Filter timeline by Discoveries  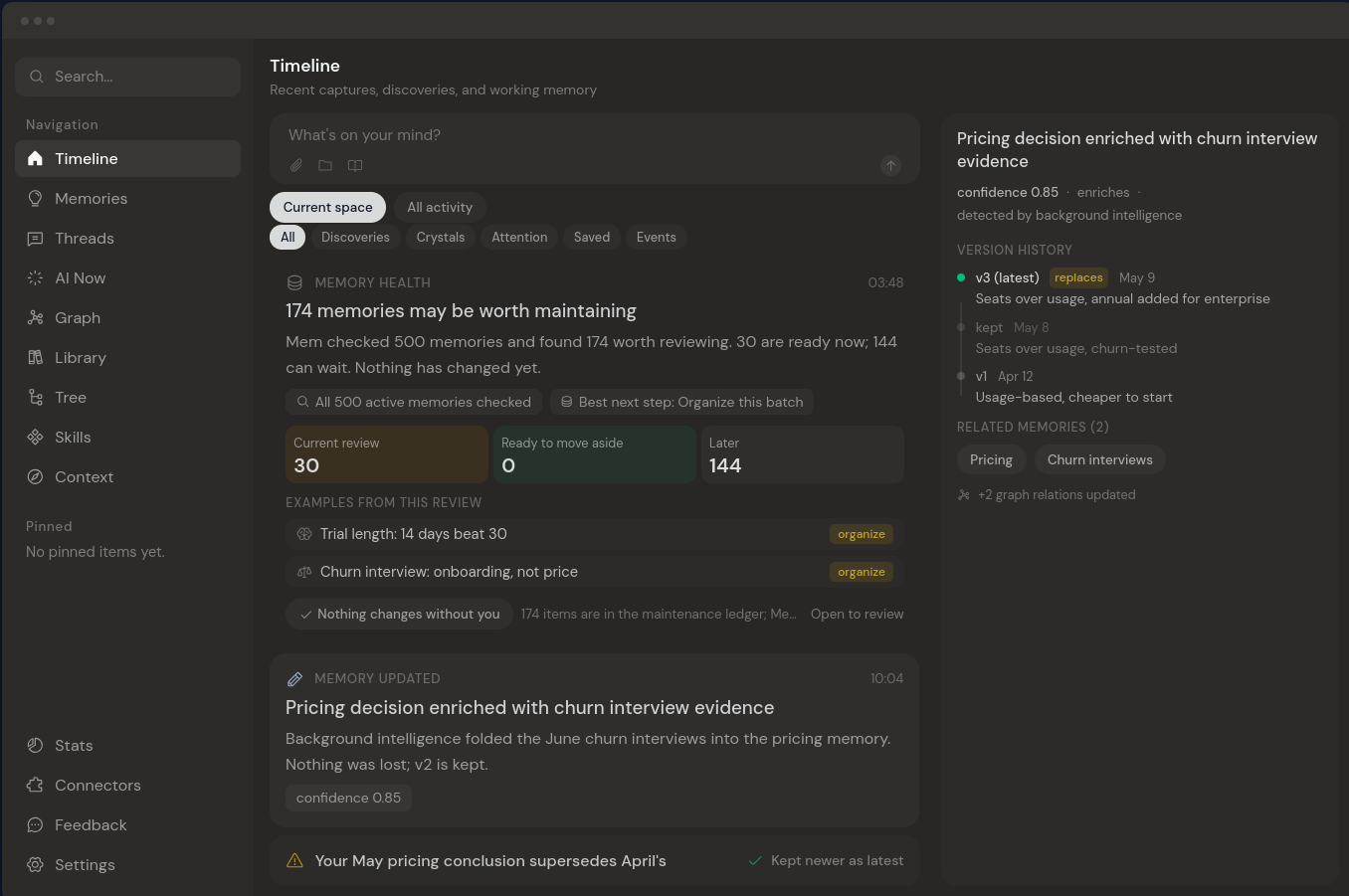point(355,237)
